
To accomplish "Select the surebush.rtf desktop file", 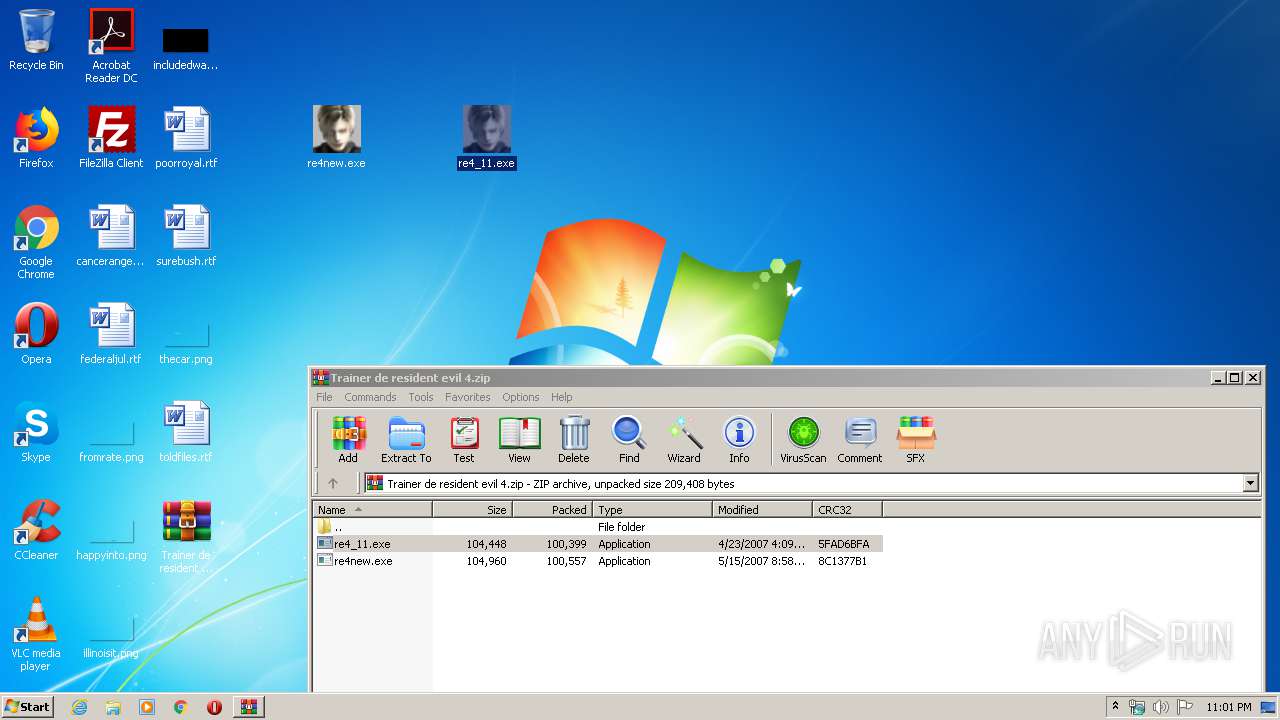I will 186,236.
